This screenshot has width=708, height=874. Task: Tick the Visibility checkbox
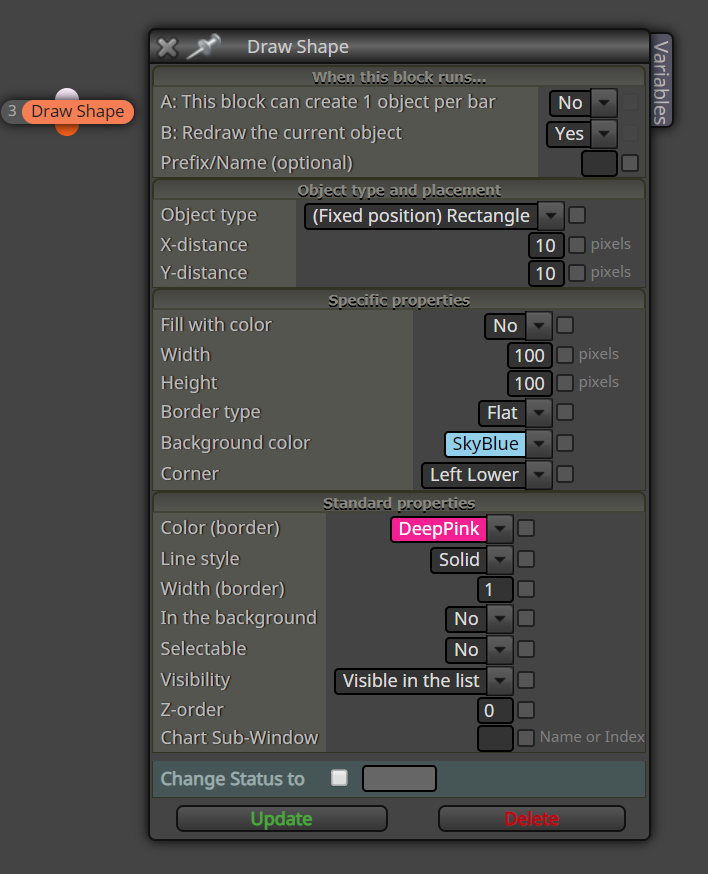coord(526,680)
